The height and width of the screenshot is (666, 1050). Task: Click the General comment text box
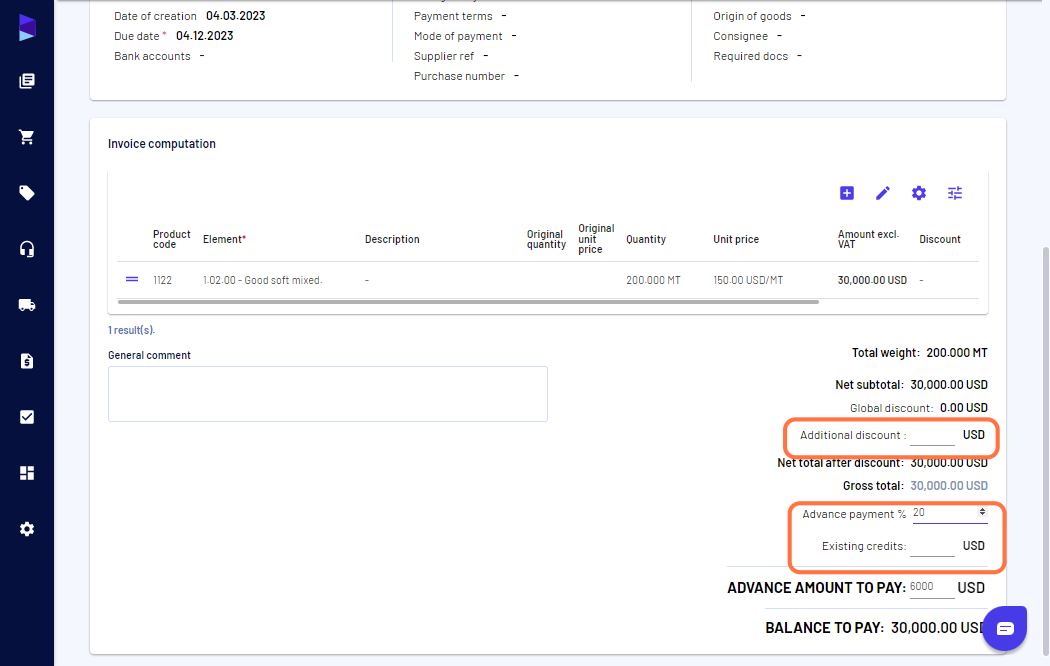click(327, 394)
